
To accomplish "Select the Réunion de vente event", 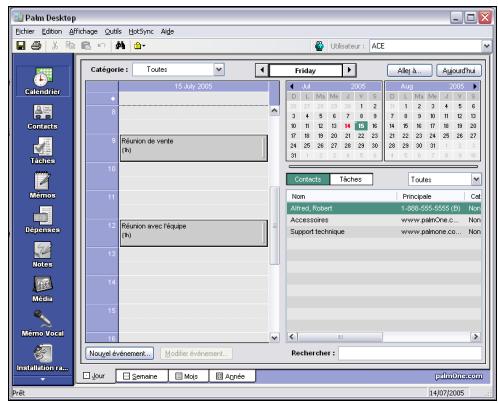I will 194,148.
